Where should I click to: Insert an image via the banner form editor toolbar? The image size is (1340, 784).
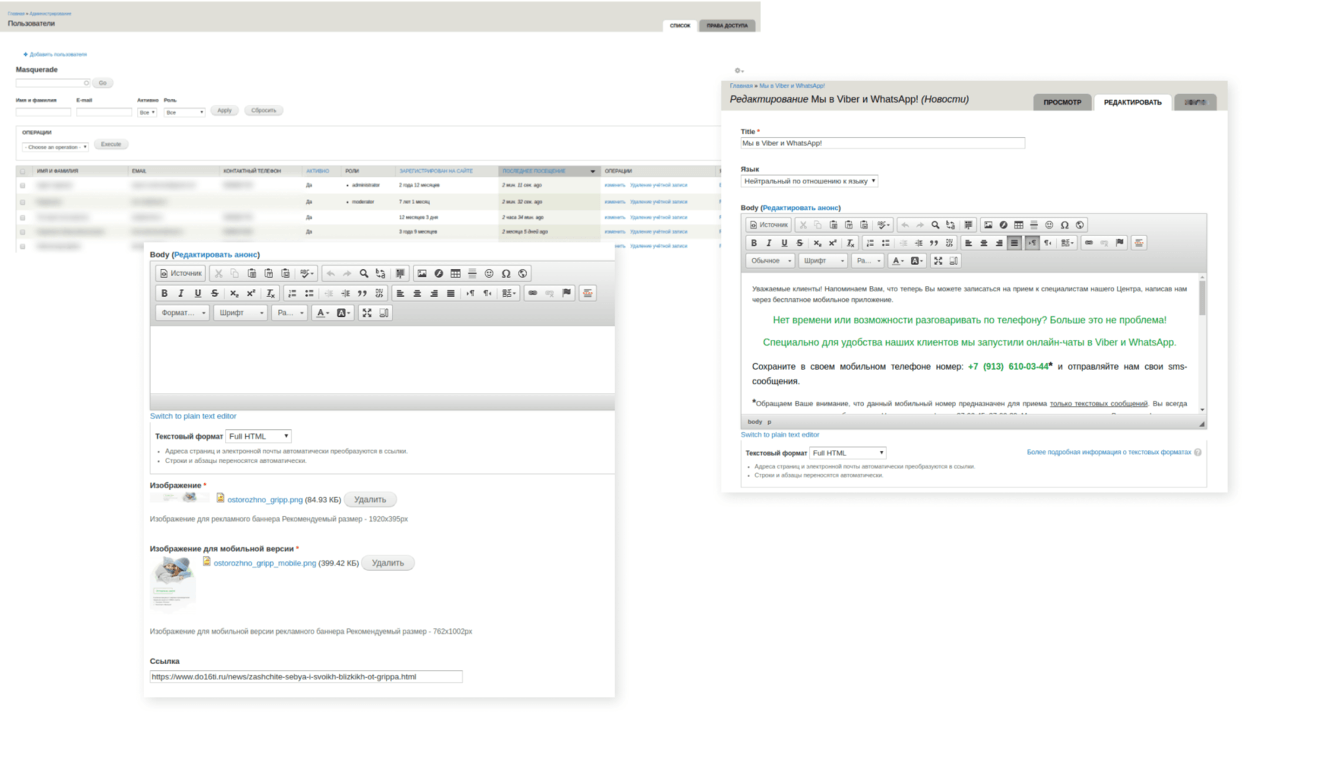tap(422, 273)
